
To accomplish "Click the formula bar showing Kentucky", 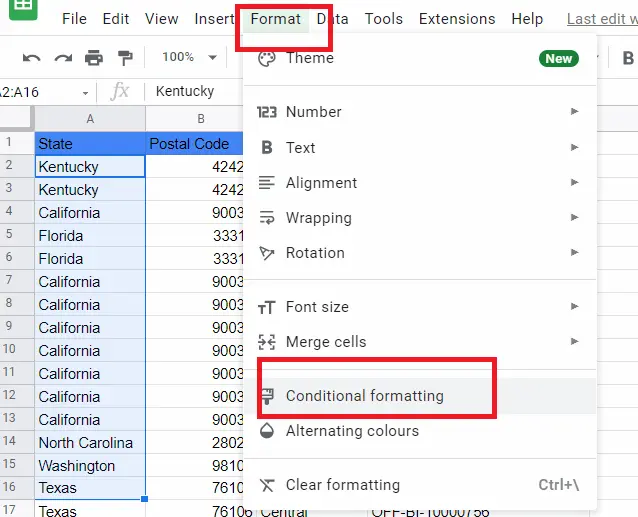I will [x=194, y=91].
